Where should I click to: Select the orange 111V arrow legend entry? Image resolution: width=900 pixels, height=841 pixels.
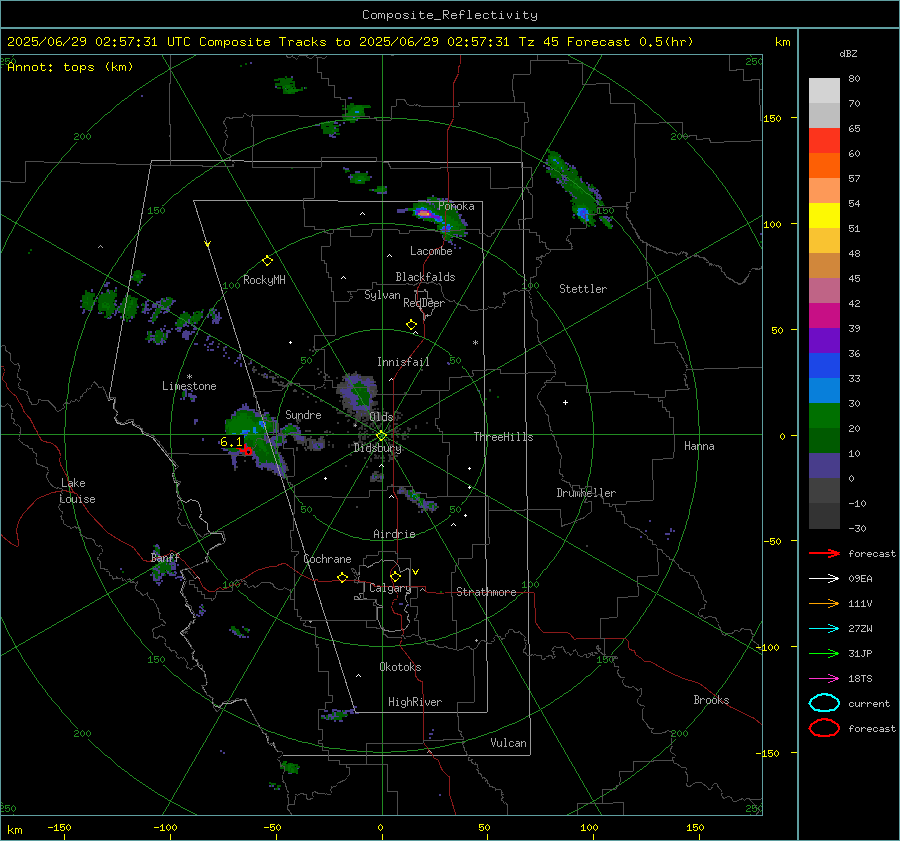coord(824,603)
